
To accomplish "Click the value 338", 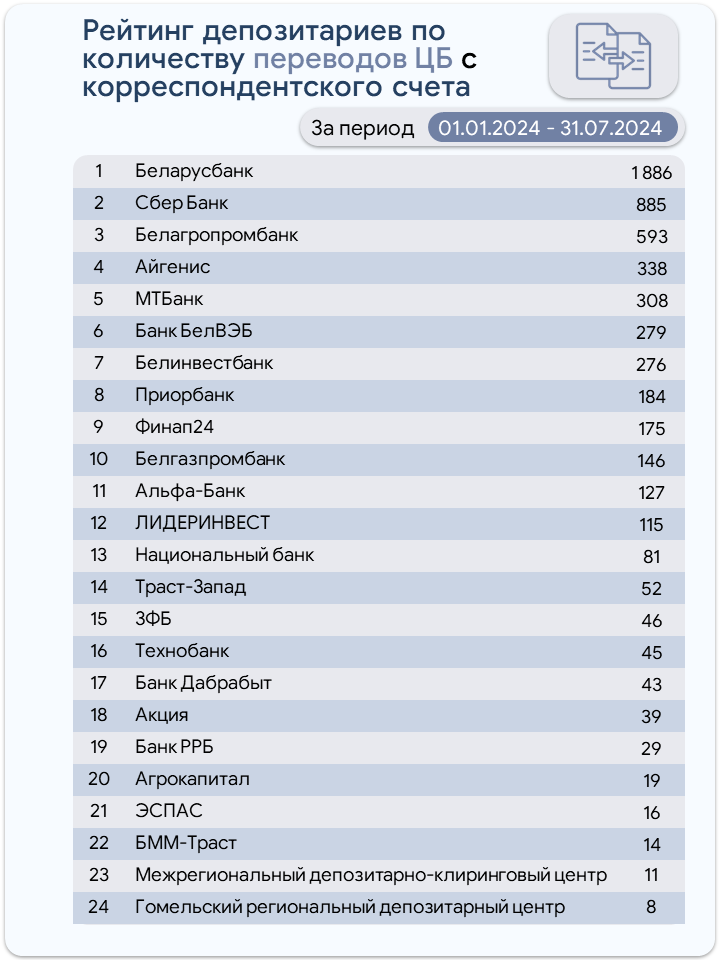I will (x=651, y=269).
